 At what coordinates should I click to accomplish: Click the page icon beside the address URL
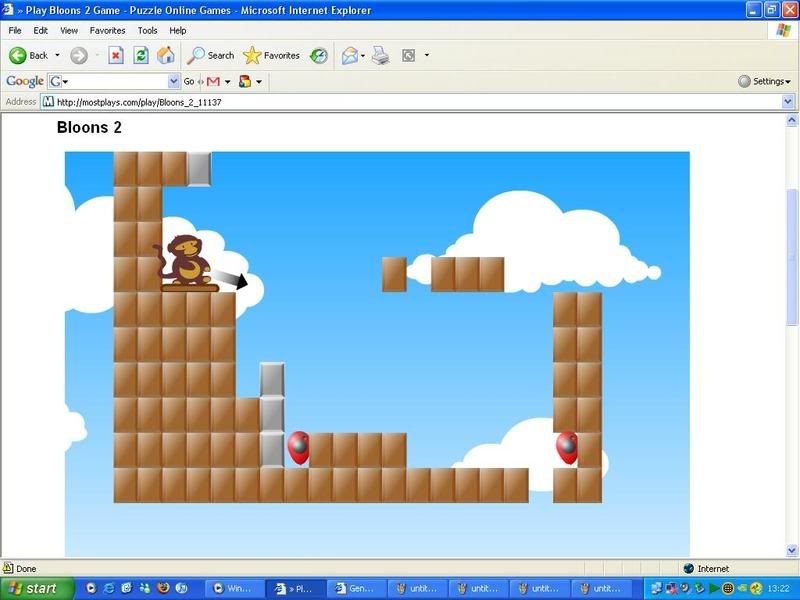pos(48,102)
